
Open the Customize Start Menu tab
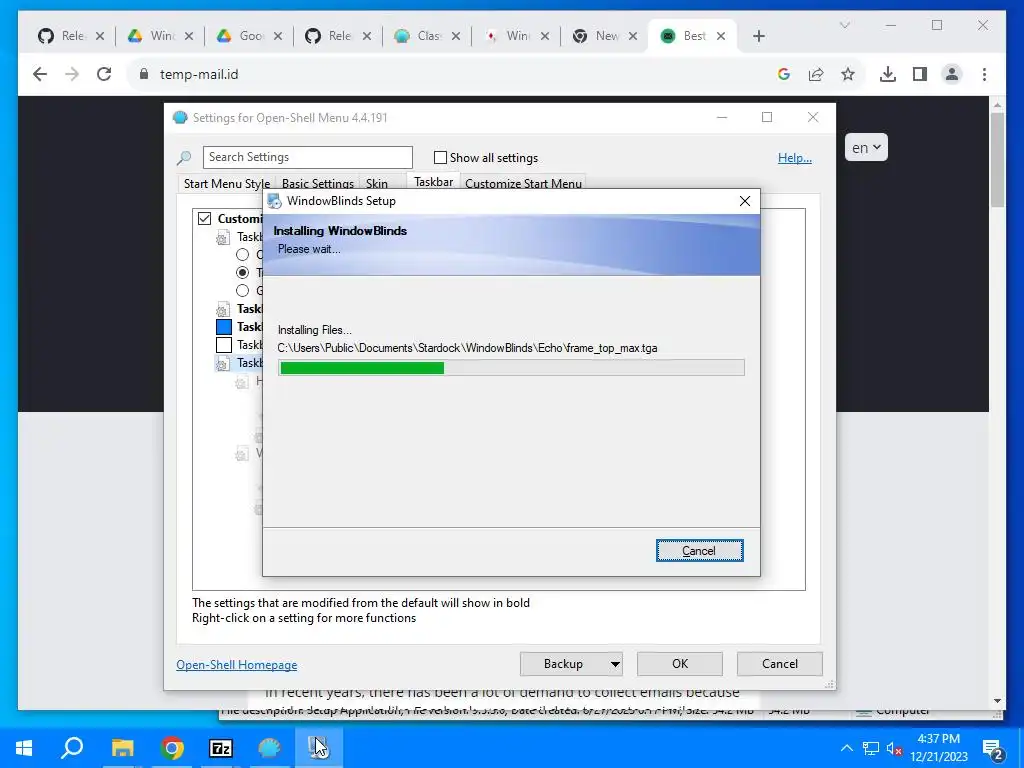[x=523, y=184]
